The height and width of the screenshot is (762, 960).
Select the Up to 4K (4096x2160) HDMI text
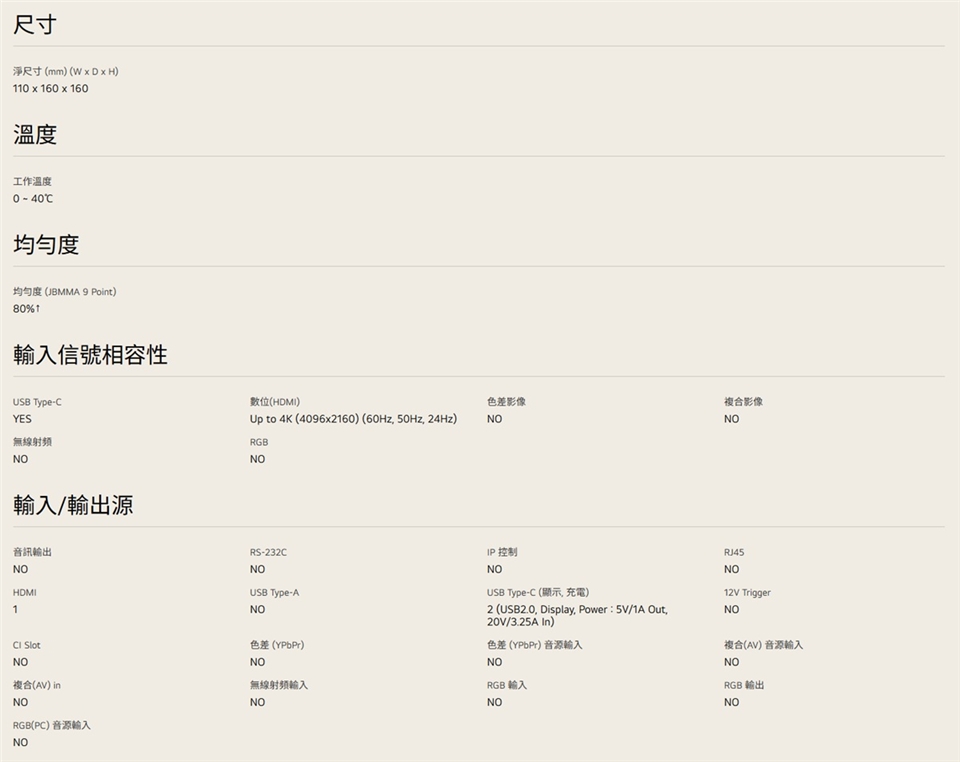click(x=353, y=419)
